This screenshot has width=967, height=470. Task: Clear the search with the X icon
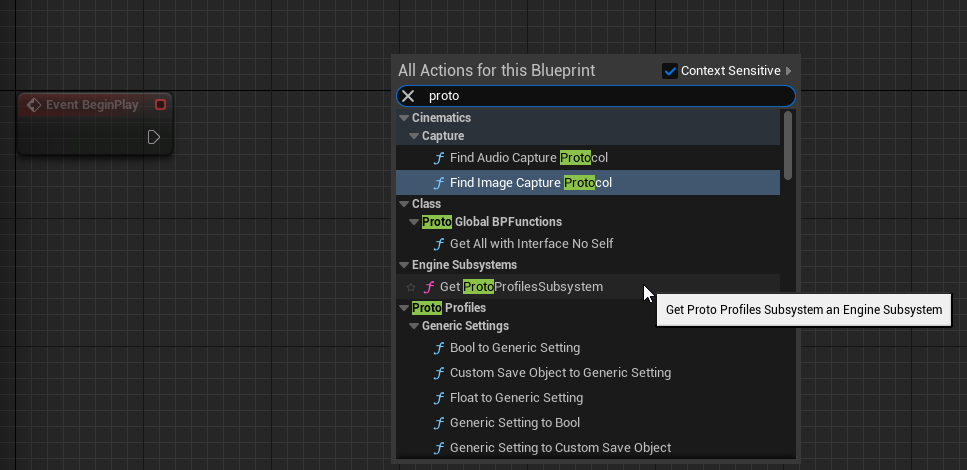tap(408, 96)
